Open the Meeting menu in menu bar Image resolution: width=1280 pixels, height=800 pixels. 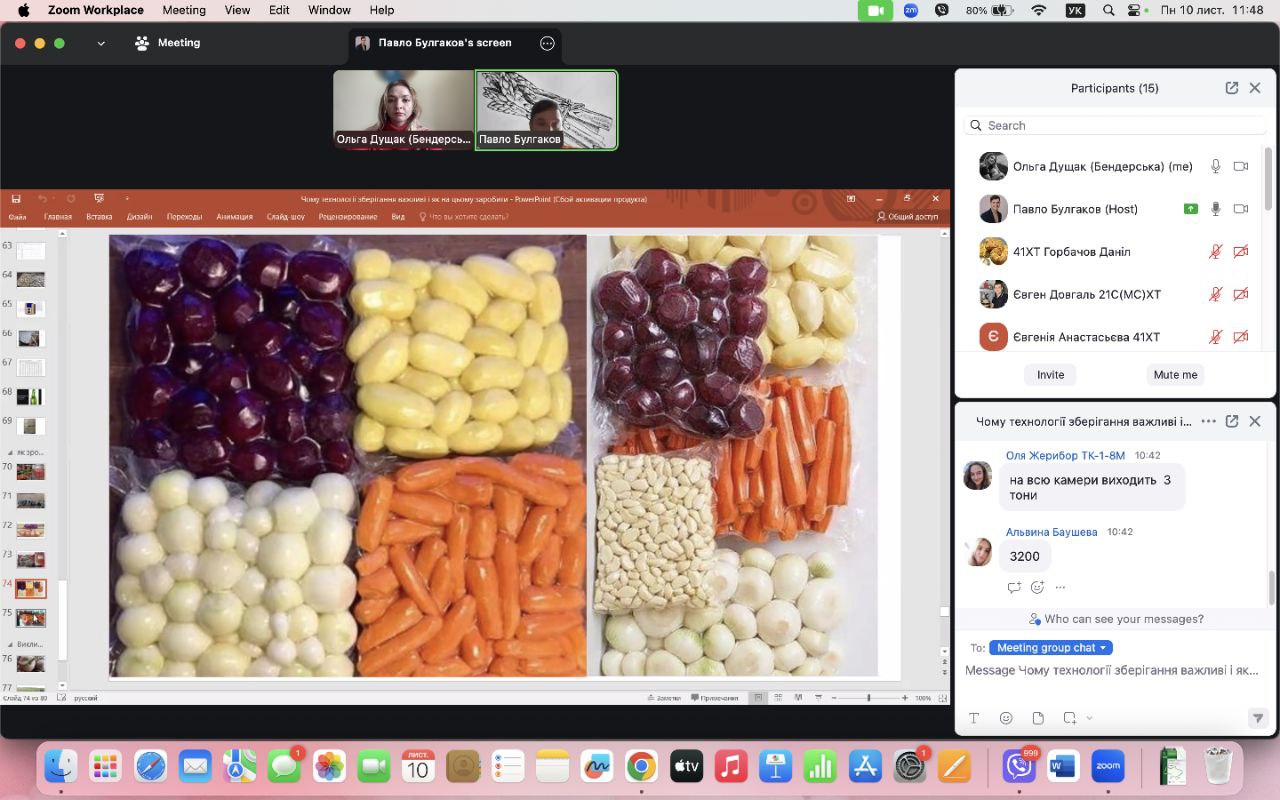184,10
